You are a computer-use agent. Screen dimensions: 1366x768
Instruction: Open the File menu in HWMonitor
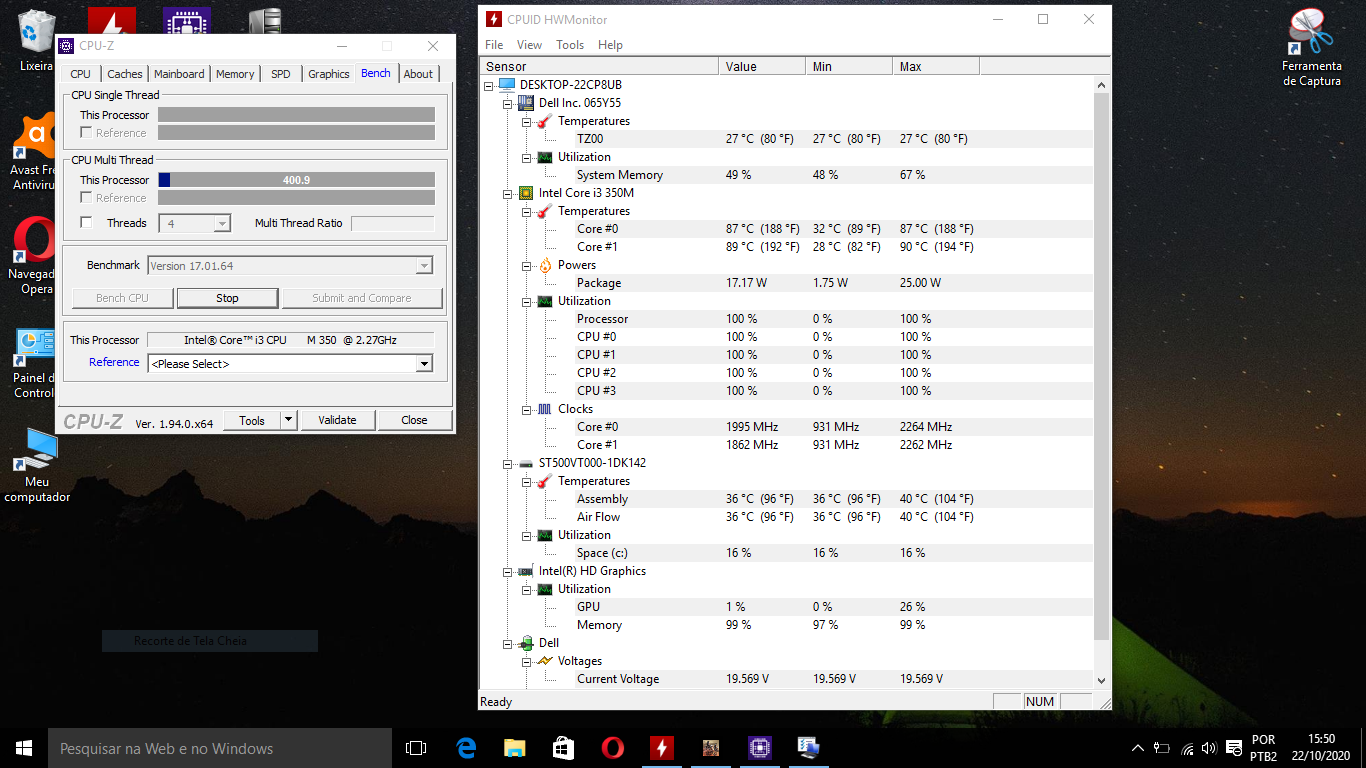[494, 45]
